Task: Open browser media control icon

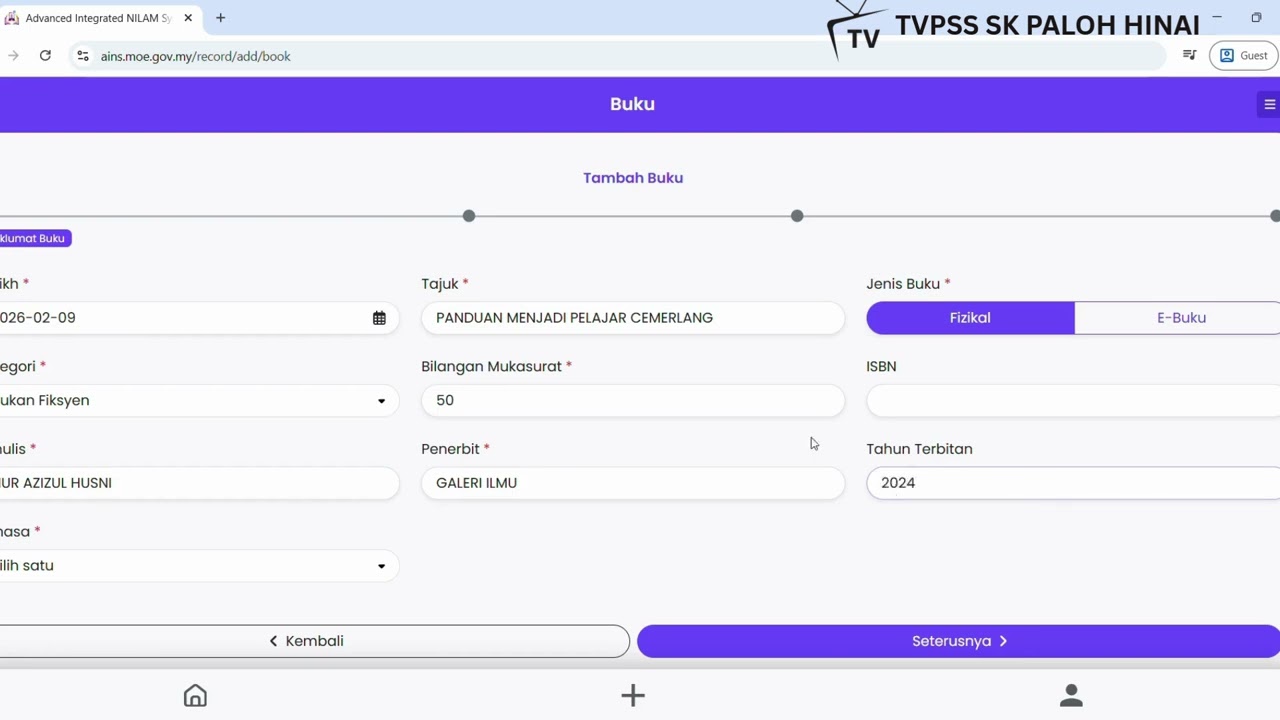Action: coord(1189,56)
